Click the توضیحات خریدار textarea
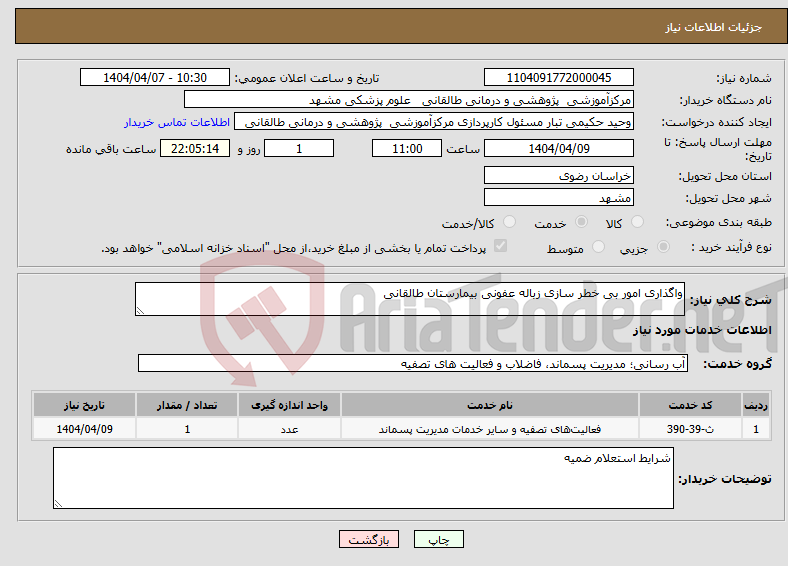Viewport: 788px width, 566px height. pos(363,478)
